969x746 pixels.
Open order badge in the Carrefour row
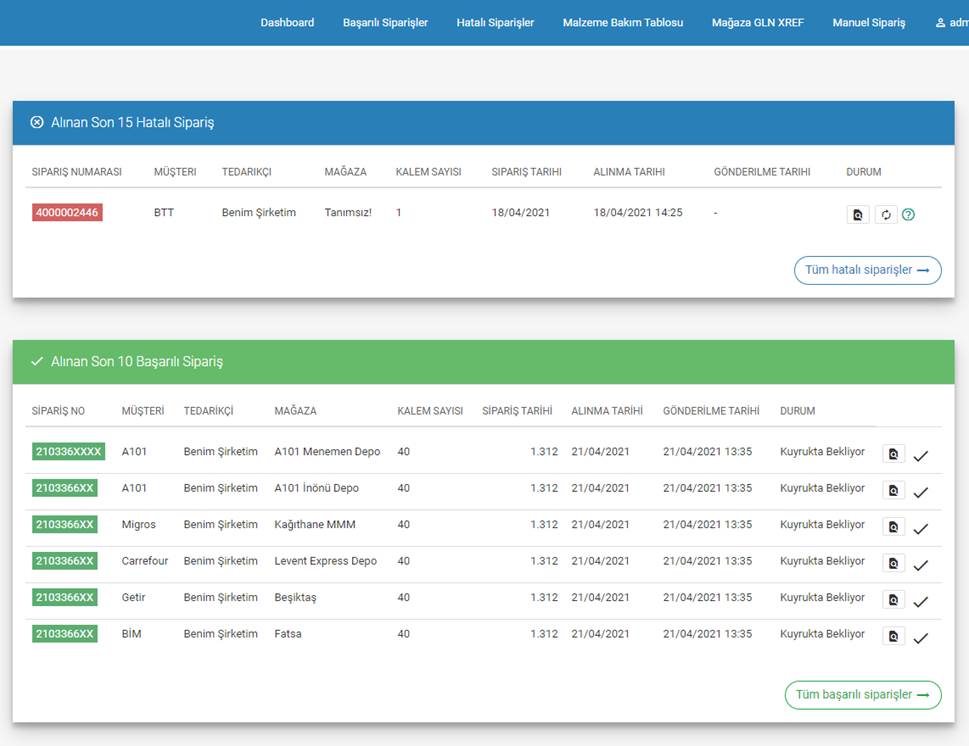pos(64,561)
